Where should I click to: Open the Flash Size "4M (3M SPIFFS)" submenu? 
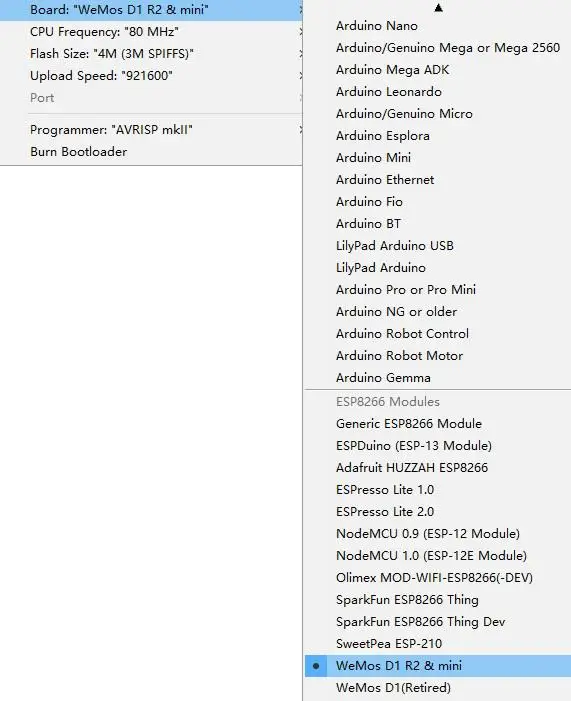(151, 54)
